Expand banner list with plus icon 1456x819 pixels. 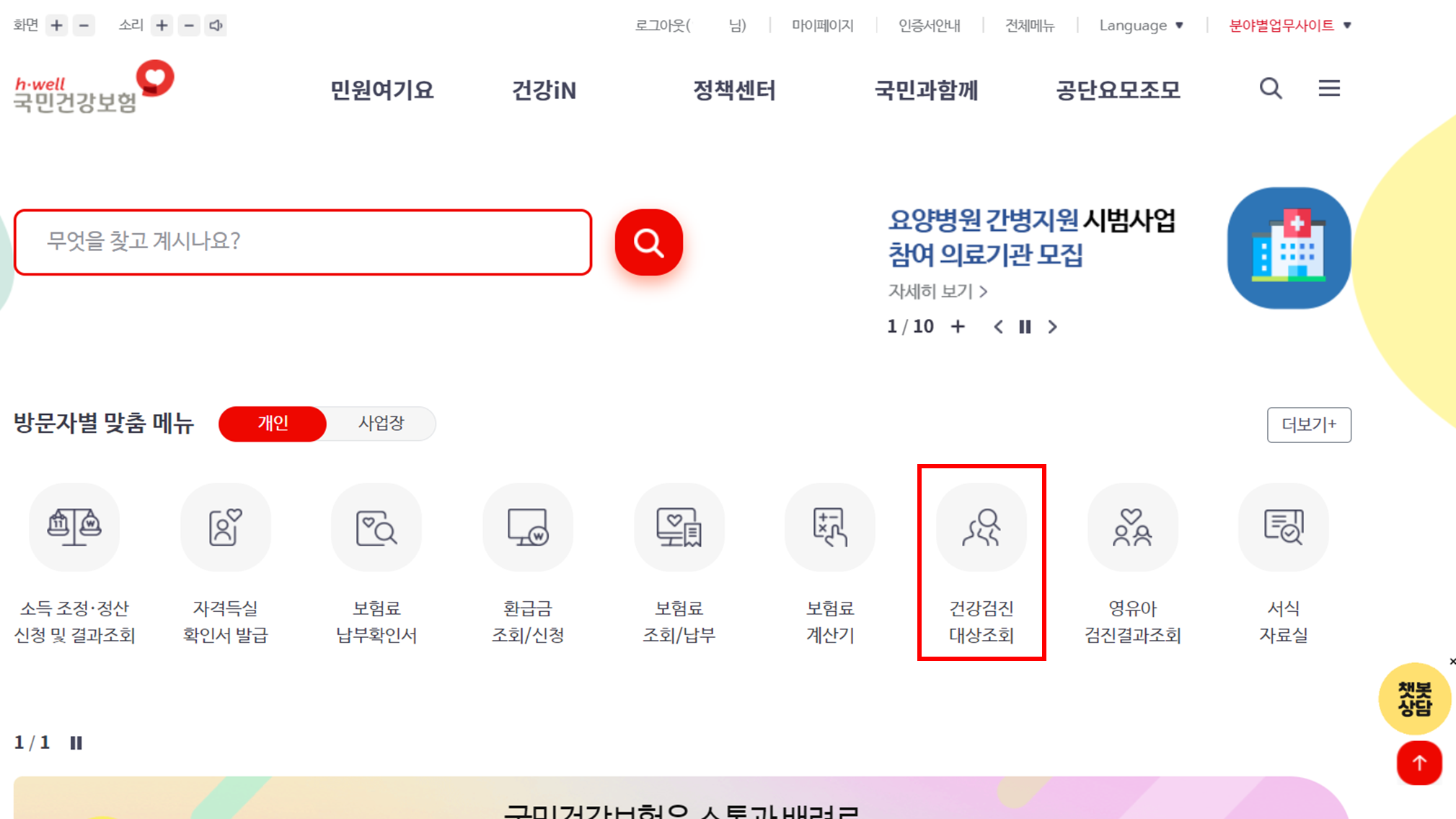957,327
